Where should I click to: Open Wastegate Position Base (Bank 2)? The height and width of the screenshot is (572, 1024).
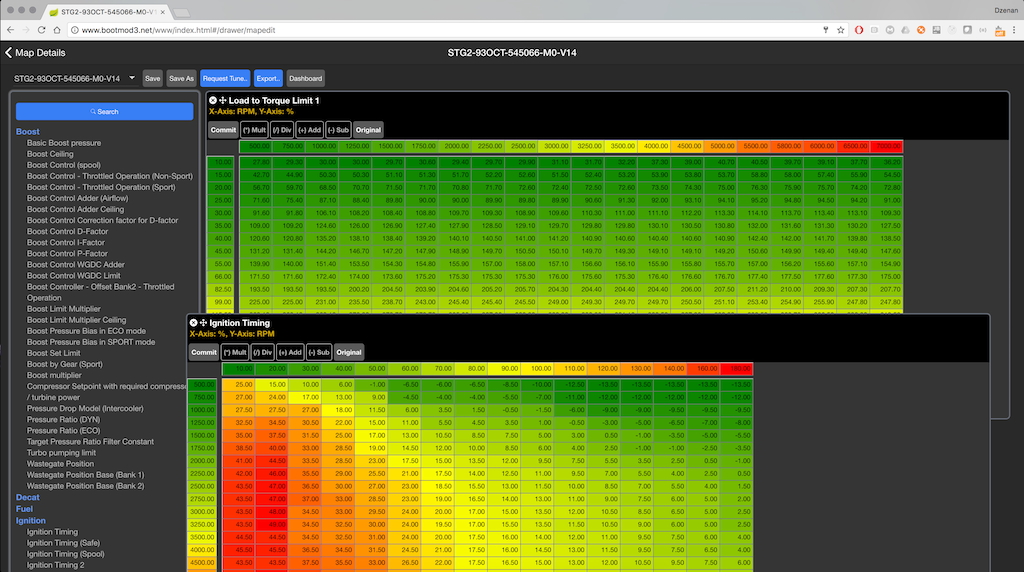[85, 486]
